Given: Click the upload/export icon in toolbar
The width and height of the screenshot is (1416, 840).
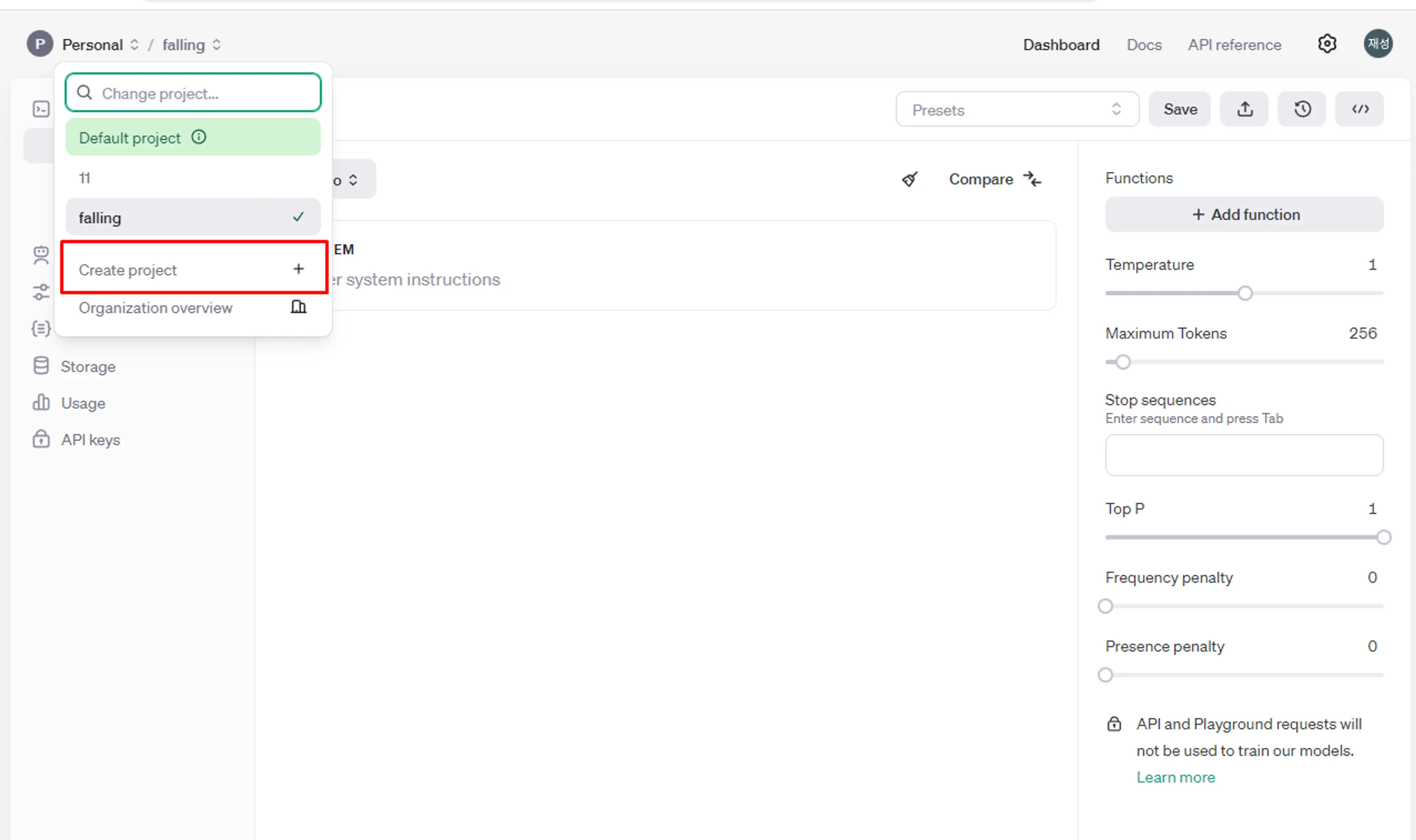Looking at the screenshot, I should tap(1246, 109).
